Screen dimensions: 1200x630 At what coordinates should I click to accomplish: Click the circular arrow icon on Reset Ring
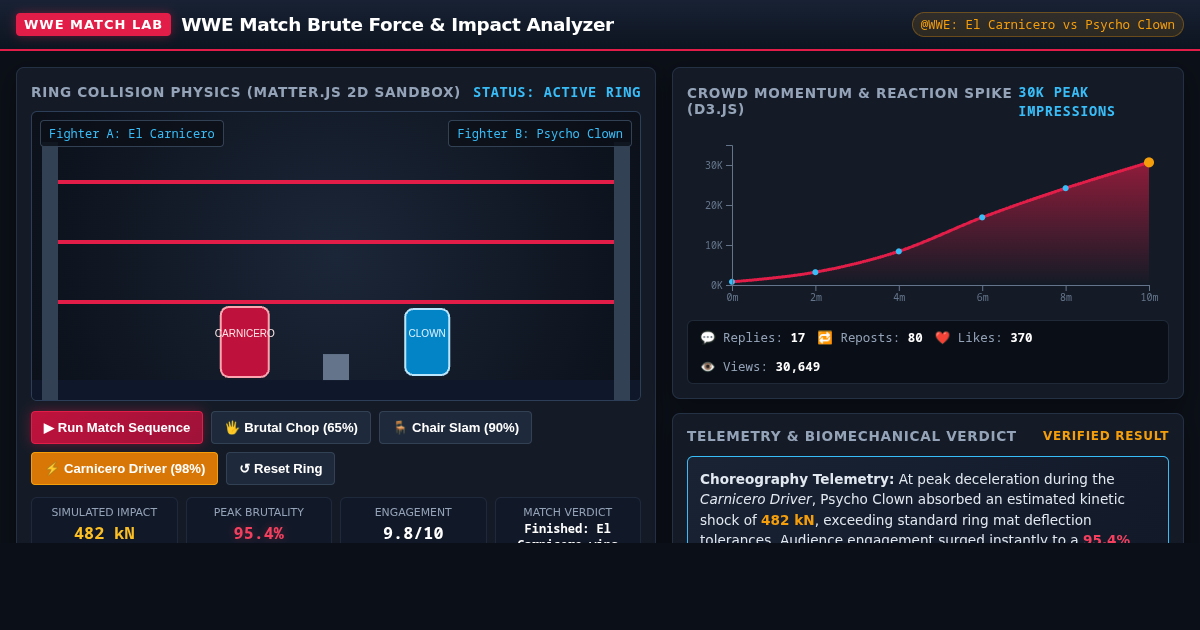(245, 469)
